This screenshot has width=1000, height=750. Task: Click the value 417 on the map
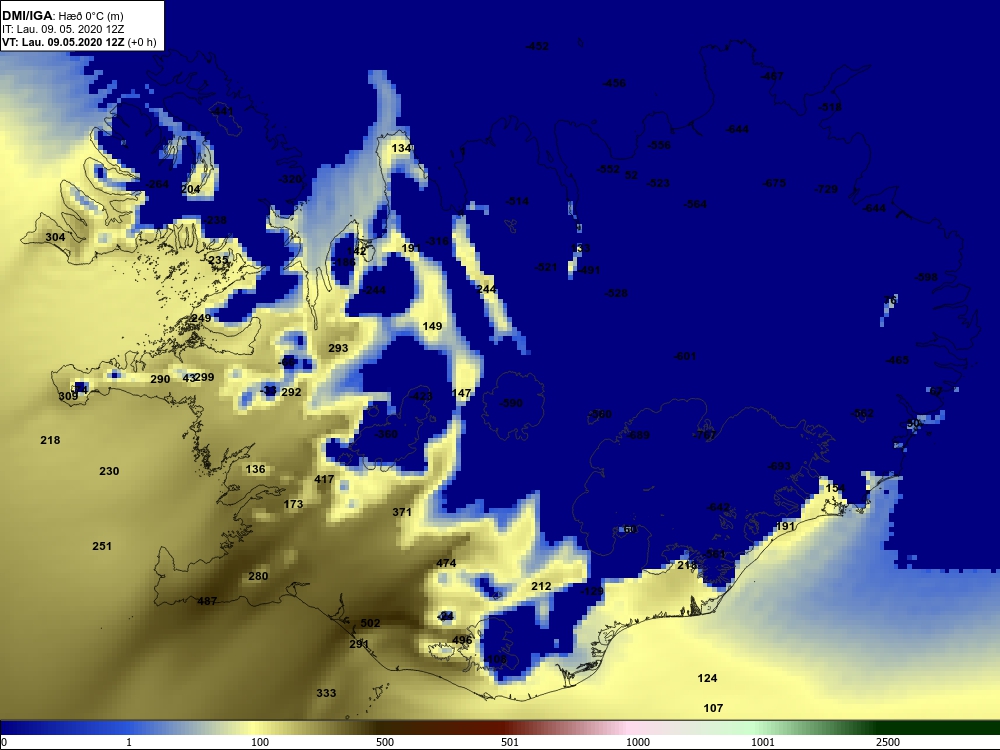point(324,478)
